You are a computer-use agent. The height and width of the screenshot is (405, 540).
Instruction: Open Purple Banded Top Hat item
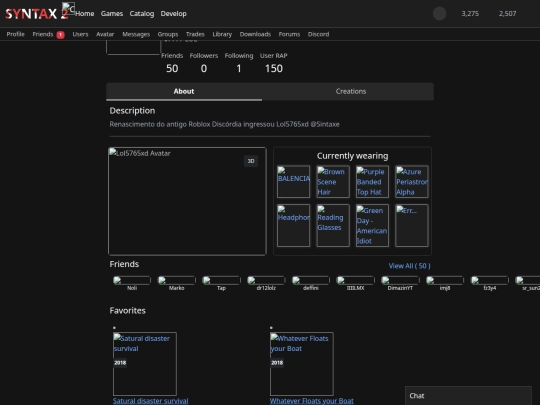372,181
